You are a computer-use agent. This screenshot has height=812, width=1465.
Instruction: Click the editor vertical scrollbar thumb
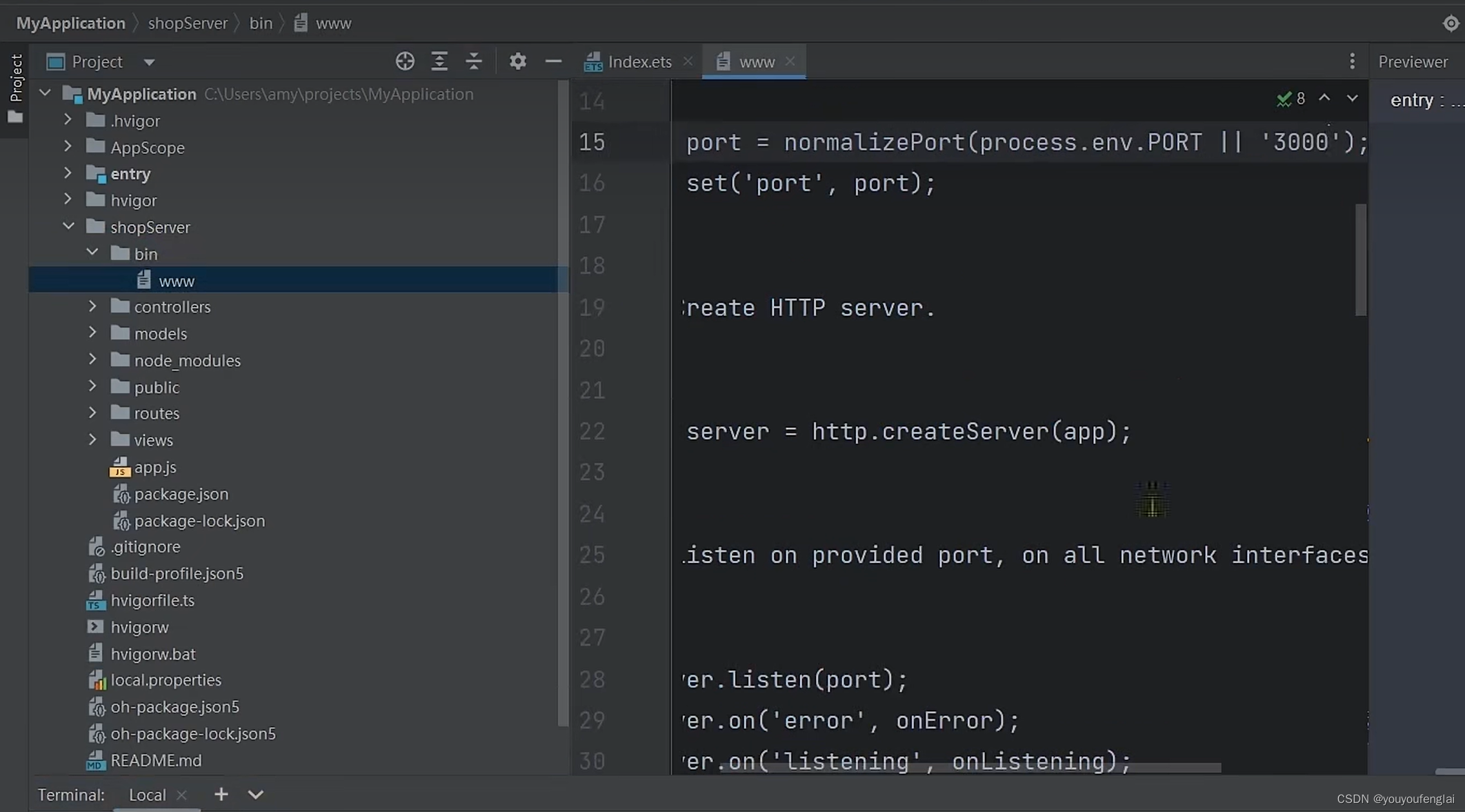[1360, 259]
